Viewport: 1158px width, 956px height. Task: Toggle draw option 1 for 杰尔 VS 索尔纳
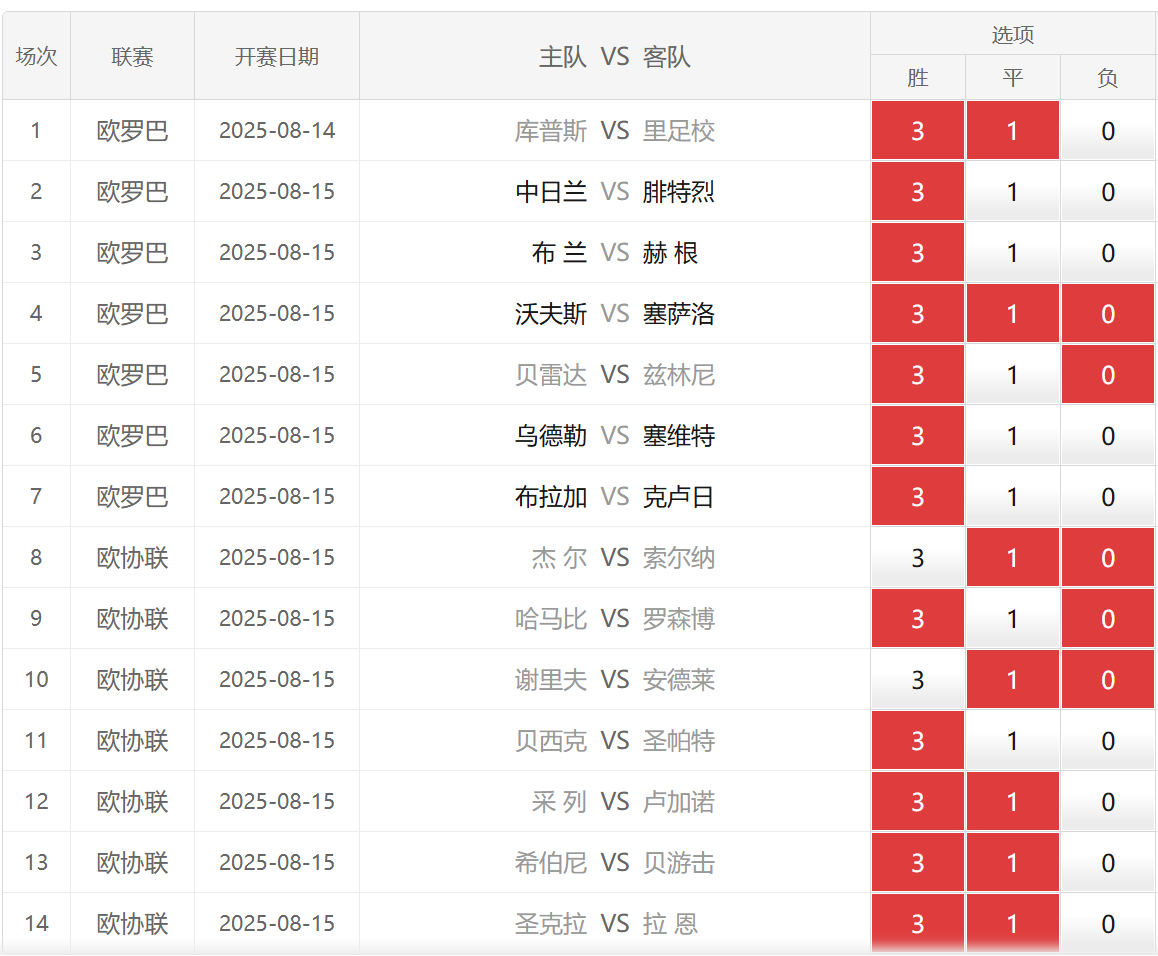[1013, 558]
